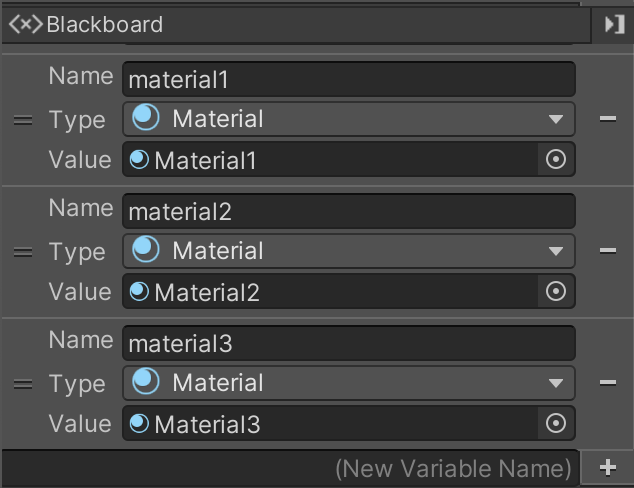Viewport: 634px width, 488px height.
Task: Open the Type dropdown for material1
Action: 349,119
